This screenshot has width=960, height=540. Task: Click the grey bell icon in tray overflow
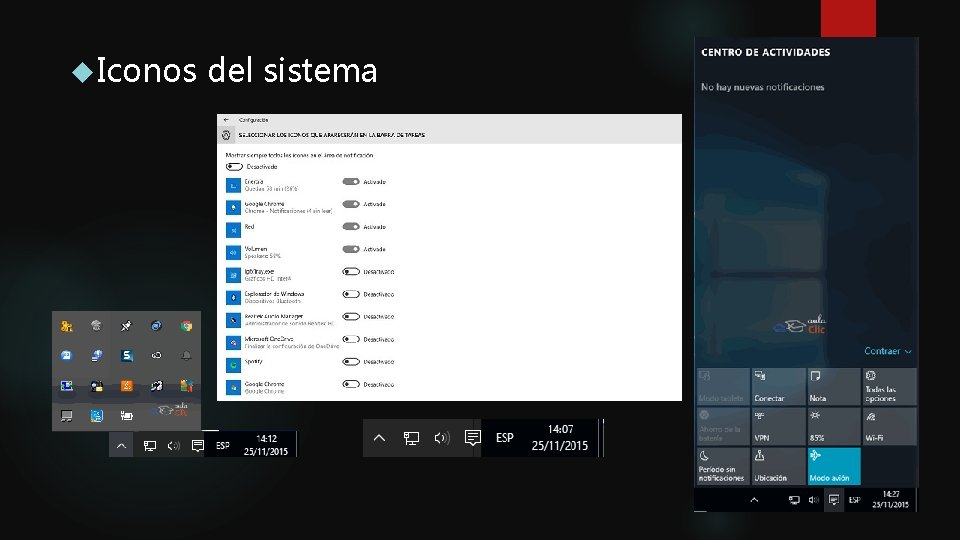[x=186, y=355]
